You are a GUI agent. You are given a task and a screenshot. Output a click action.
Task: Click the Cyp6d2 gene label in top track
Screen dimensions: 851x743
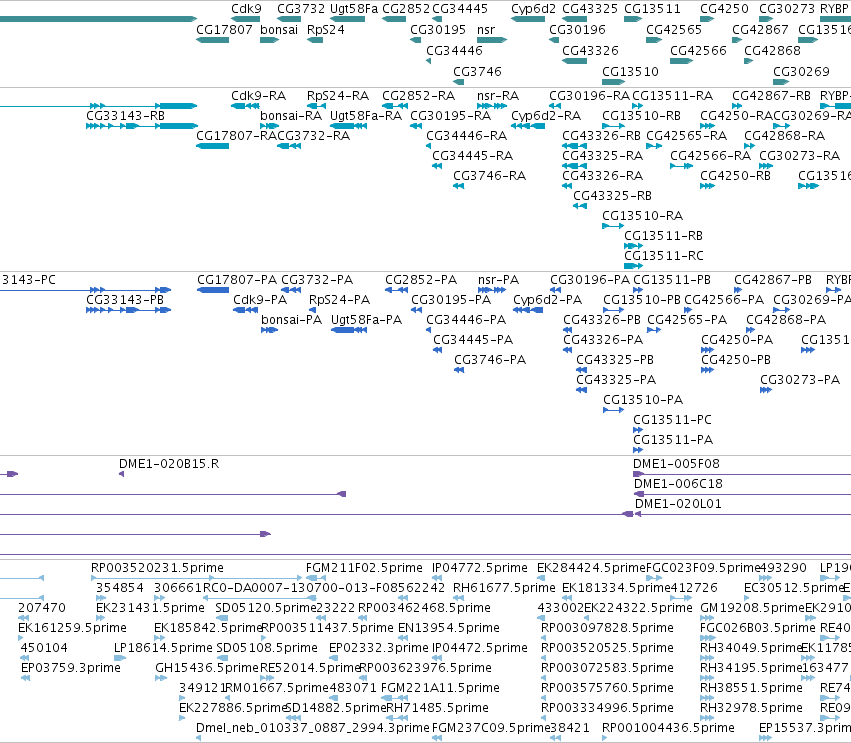534,9
